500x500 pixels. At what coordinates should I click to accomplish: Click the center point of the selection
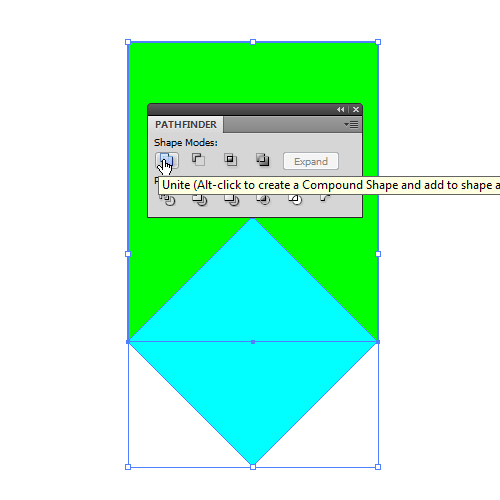(253, 342)
